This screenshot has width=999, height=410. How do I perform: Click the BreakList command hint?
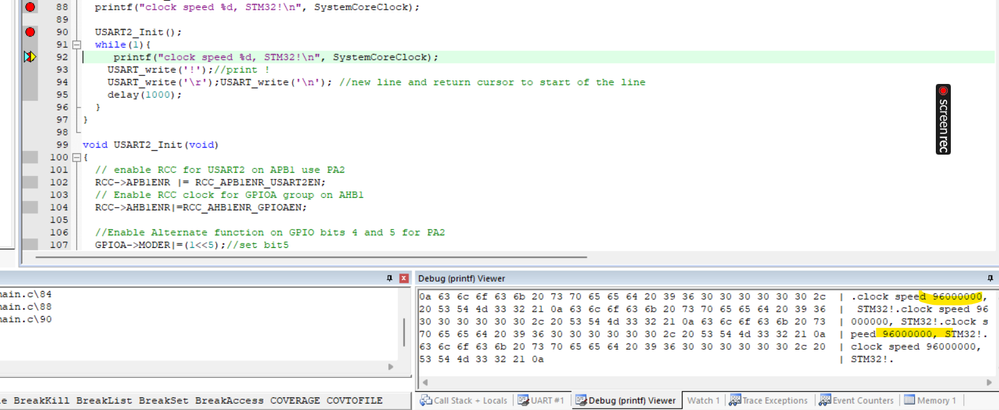point(104,400)
